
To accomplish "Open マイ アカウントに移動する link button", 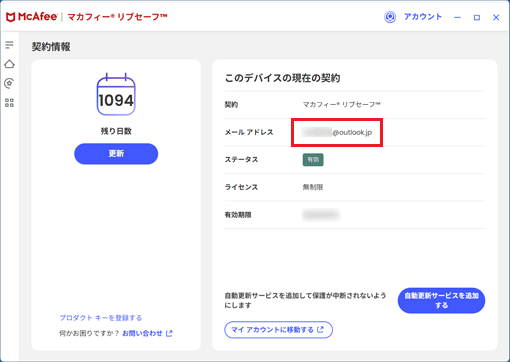I will tap(278, 330).
